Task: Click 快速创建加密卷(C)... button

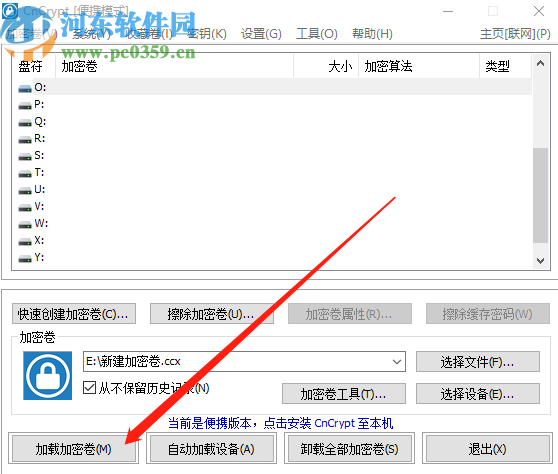Action: pyautogui.click(x=74, y=314)
